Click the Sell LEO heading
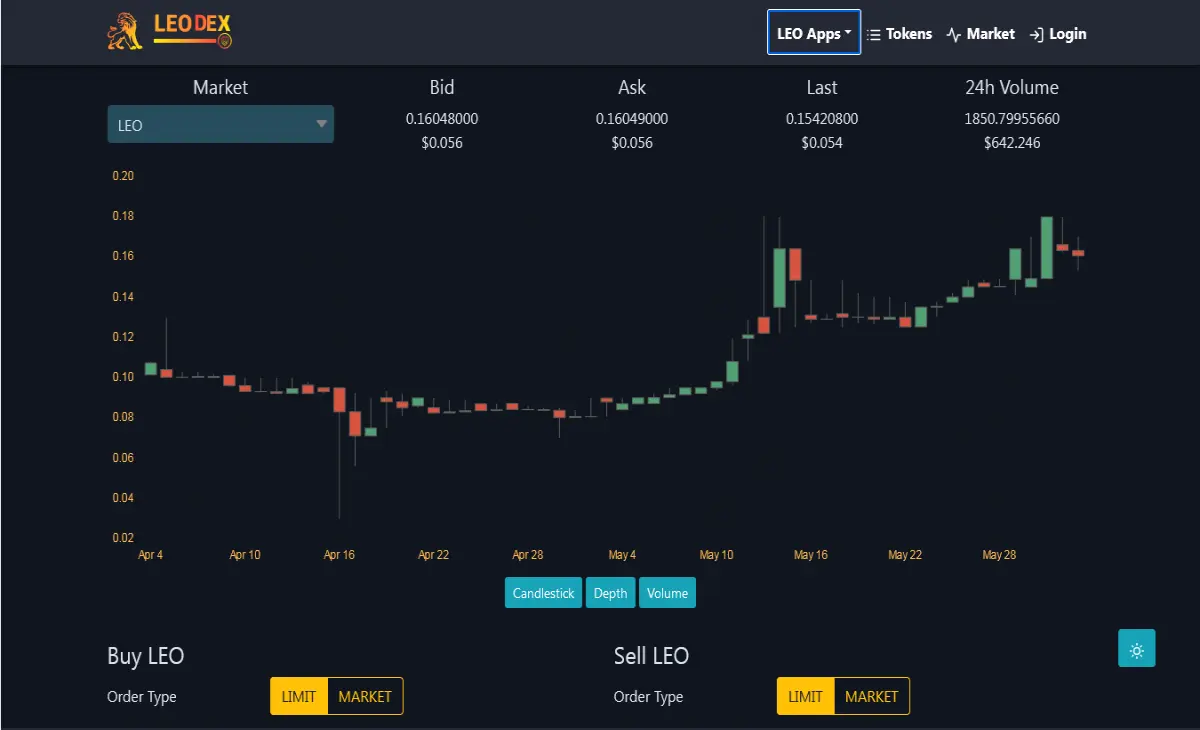 (x=651, y=656)
